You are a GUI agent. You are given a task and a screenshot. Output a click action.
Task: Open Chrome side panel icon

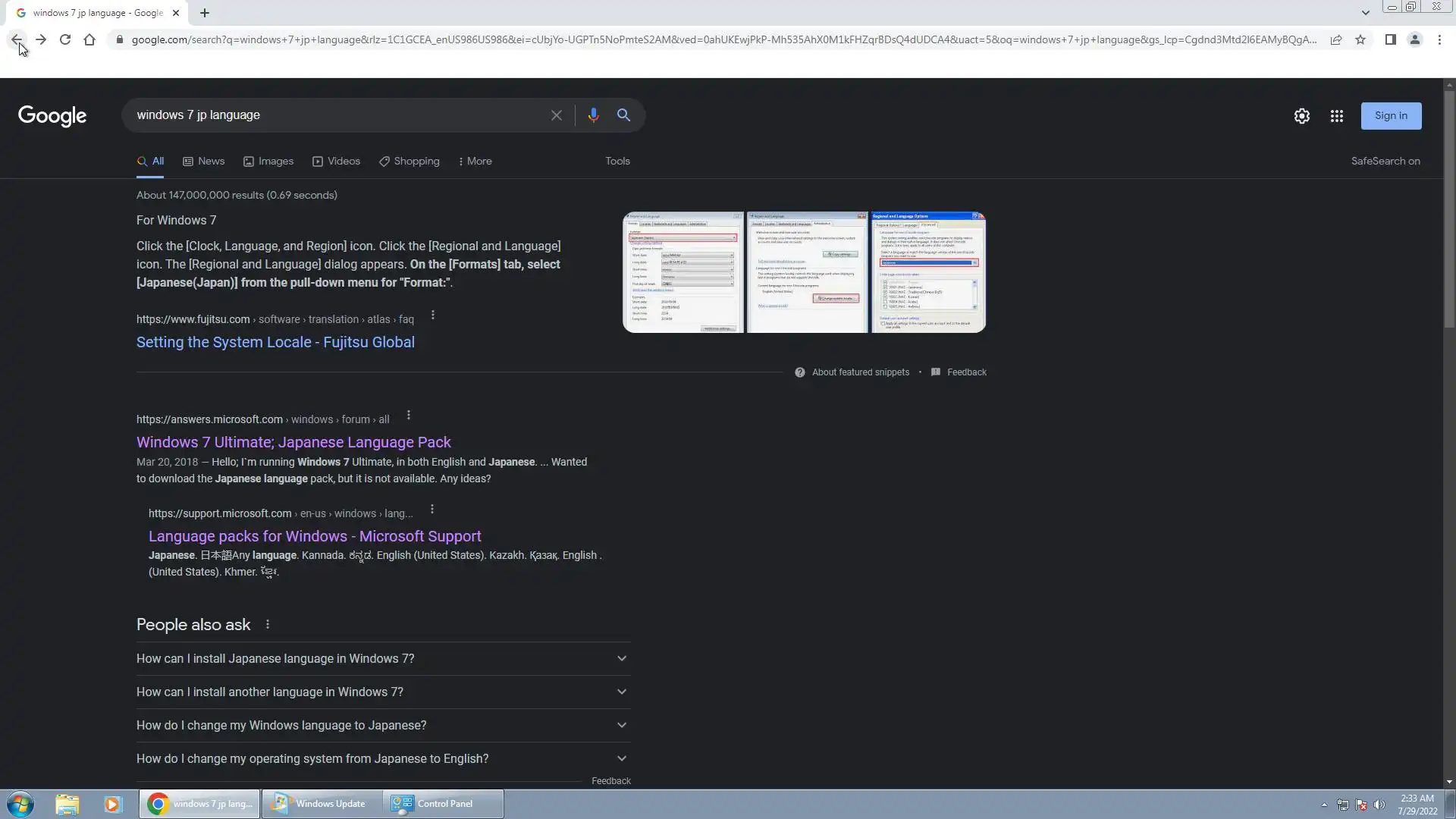(1390, 39)
